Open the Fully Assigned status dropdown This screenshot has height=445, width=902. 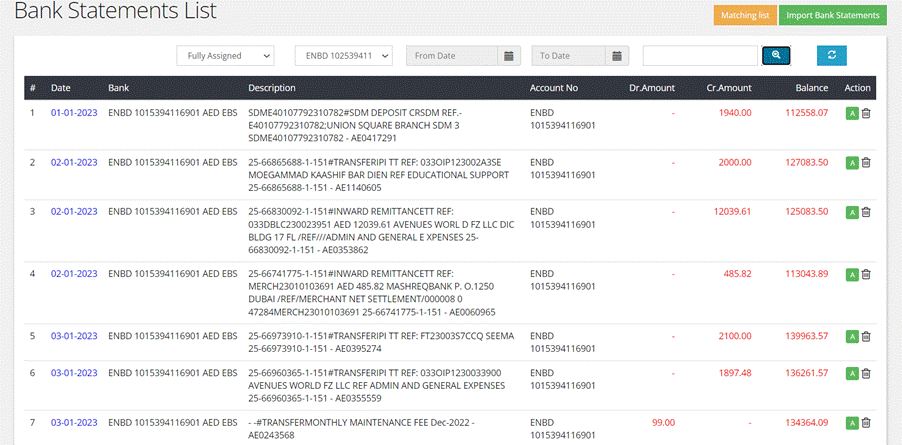(225, 56)
